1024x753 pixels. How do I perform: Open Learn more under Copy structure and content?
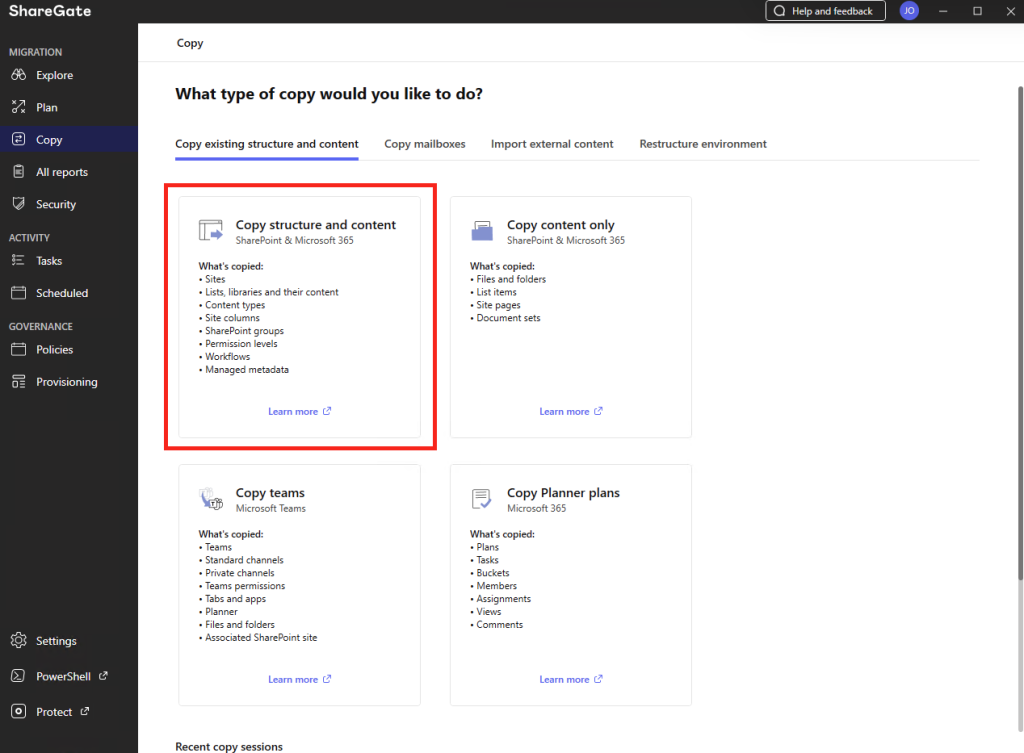coord(299,411)
